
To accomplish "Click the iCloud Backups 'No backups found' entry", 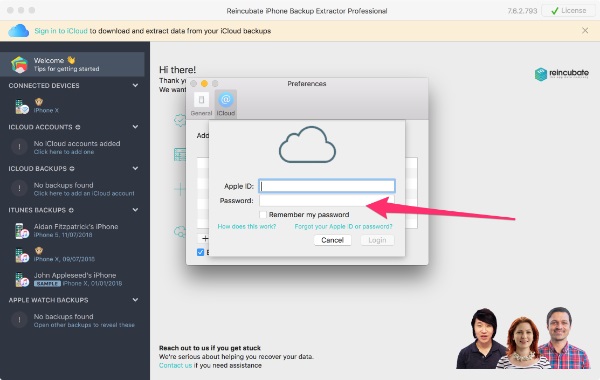I will (72, 189).
